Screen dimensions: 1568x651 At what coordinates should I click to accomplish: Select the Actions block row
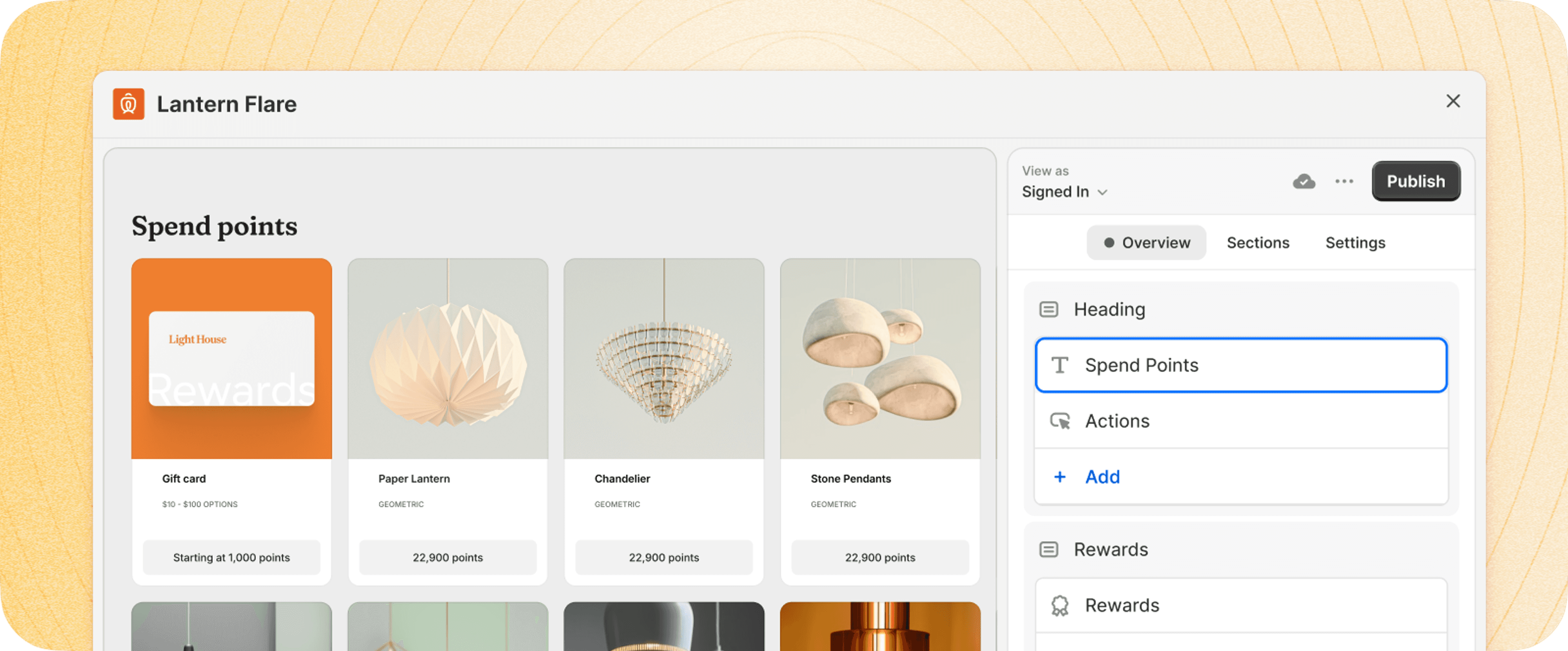(x=1241, y=421)
